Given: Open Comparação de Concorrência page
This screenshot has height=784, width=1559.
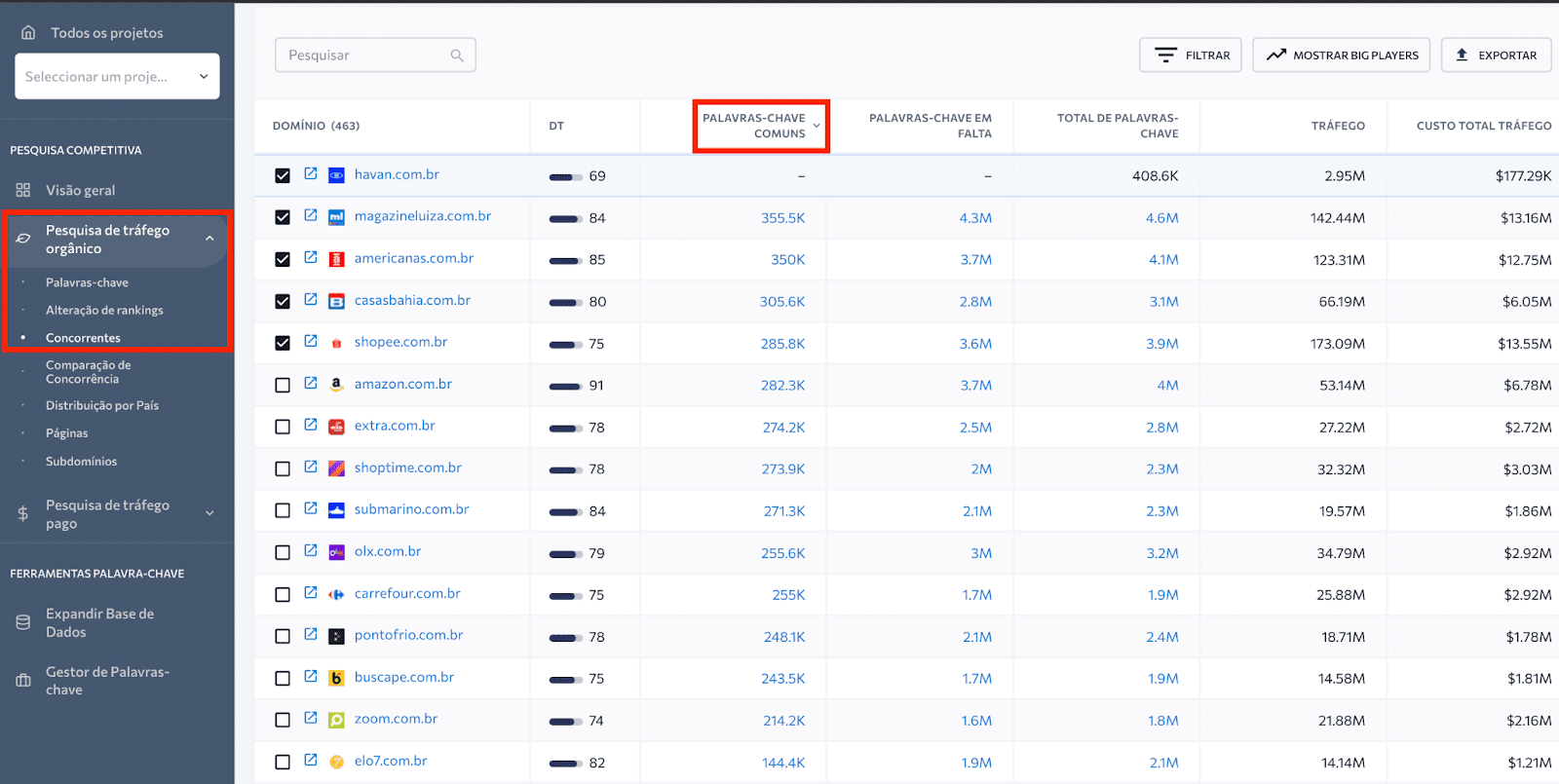Looking at the screenshot, I should click(88, 372).
